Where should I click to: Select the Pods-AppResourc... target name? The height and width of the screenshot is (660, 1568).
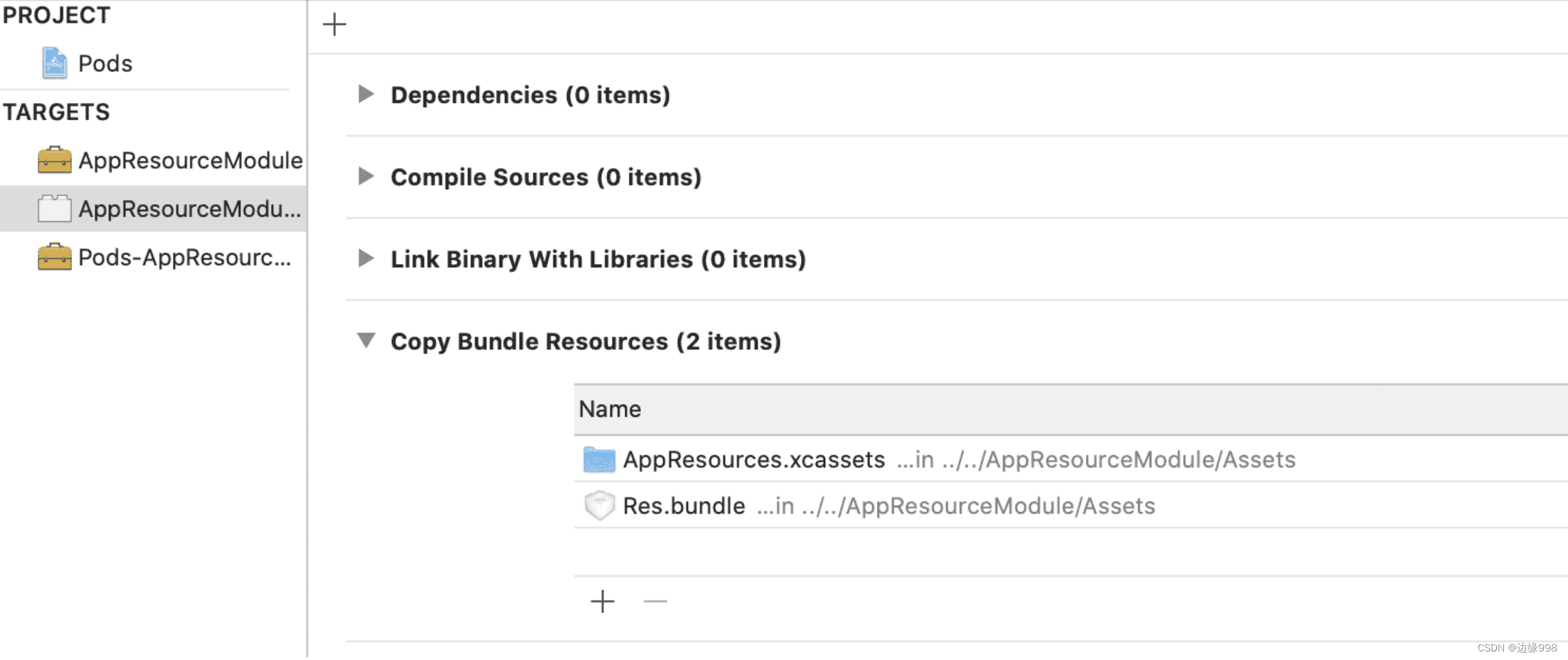(x=184, y=257)
